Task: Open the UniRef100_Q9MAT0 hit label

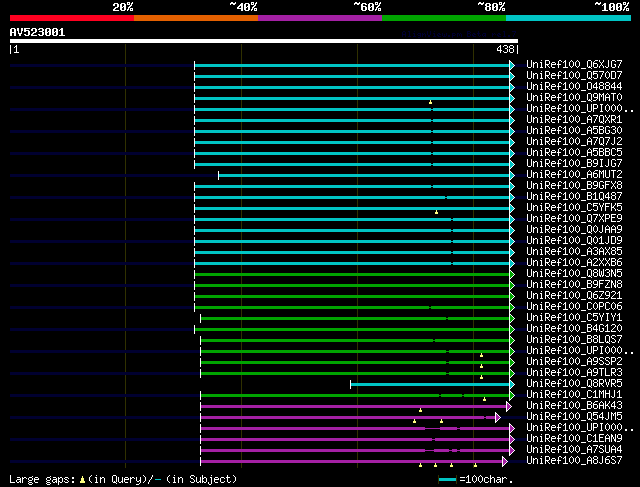Action: (574, 98)
